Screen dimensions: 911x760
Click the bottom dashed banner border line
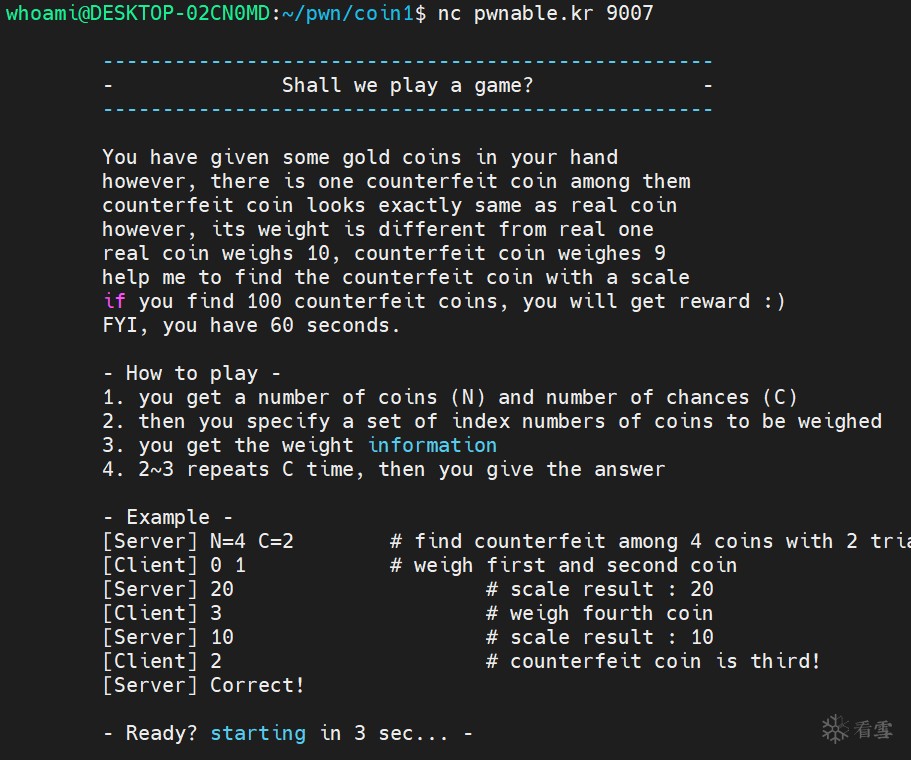[408, 109]
